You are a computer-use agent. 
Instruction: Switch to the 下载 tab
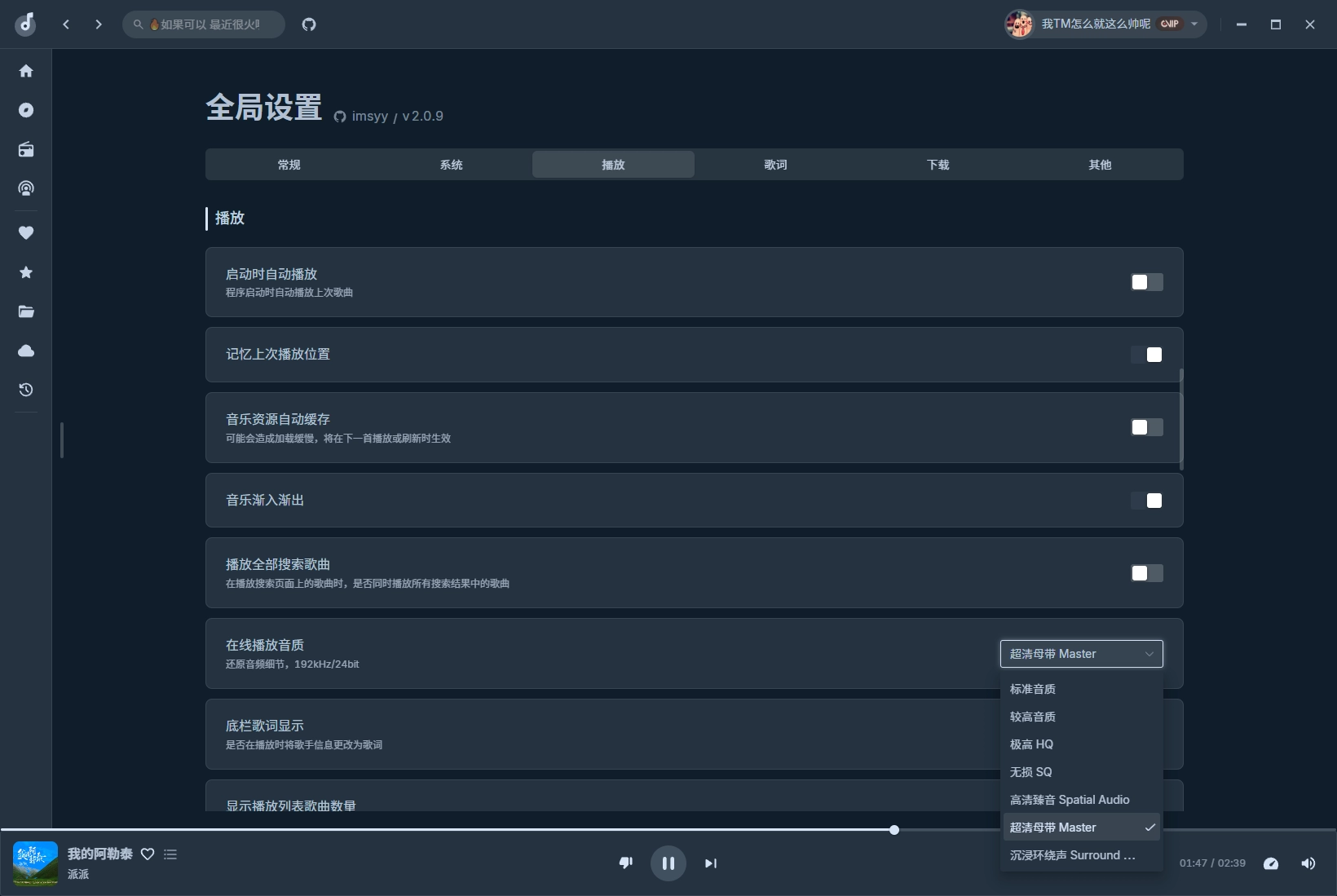[x=938, y=165]
